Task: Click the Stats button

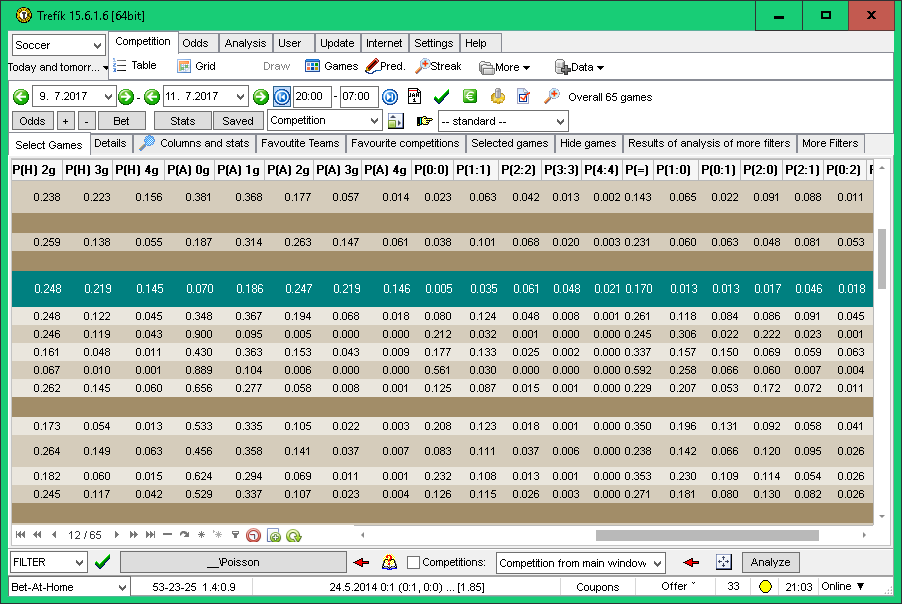Action: coord(183,121)
